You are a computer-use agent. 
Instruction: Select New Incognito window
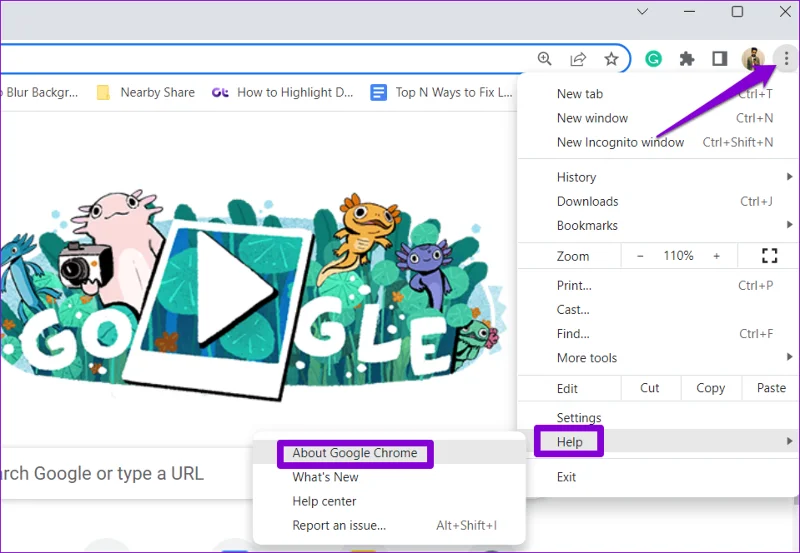pyautogui.click(x=659, y=142)
